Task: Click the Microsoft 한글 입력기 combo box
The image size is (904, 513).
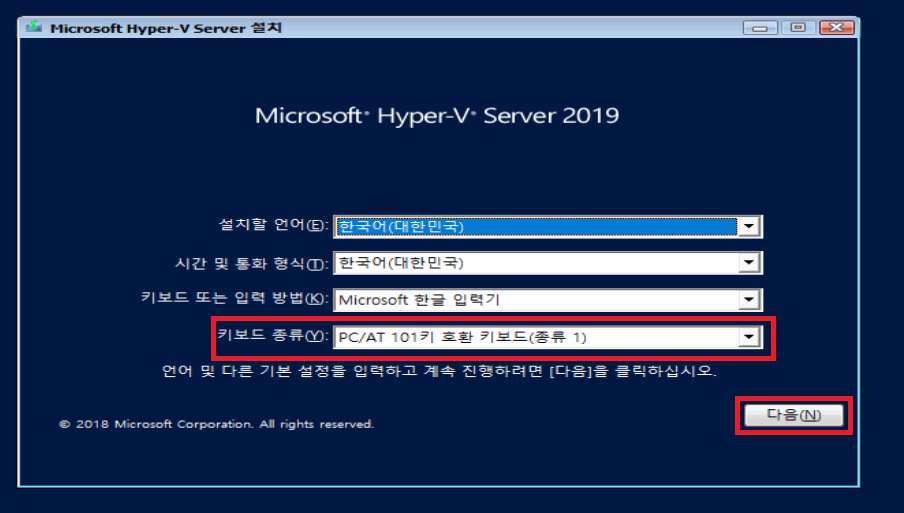Action: click(x=548, y=300)
